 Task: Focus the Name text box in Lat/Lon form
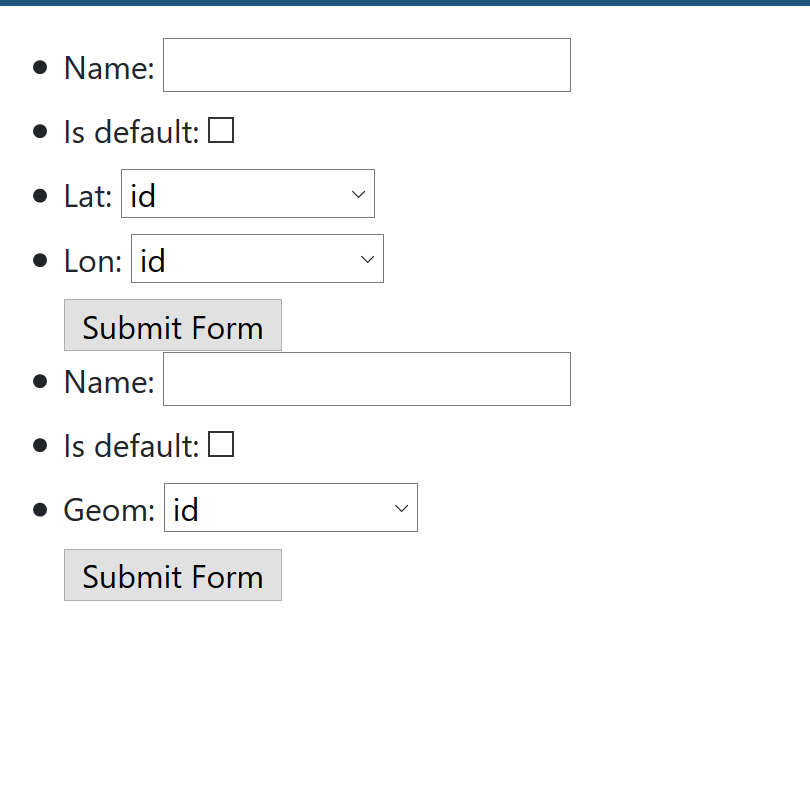[366, 66]
